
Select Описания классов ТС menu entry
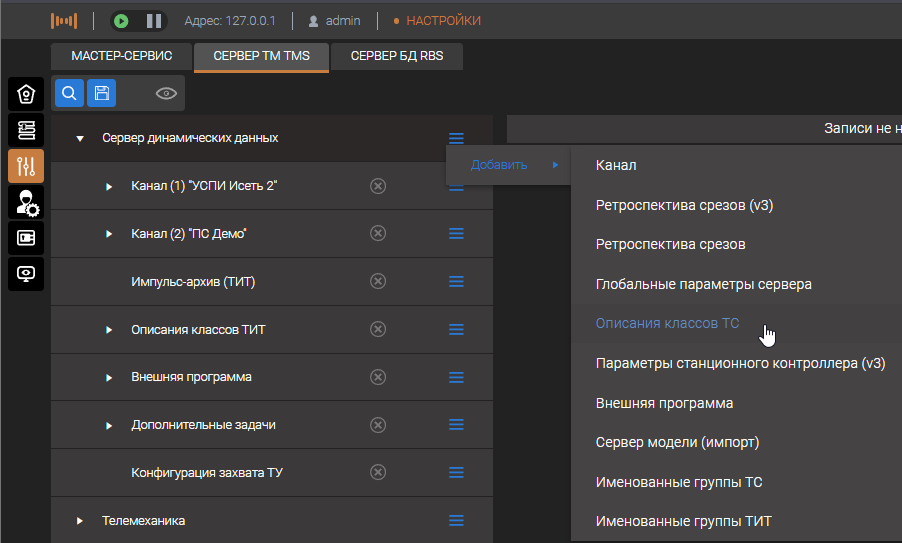point(667,324)
